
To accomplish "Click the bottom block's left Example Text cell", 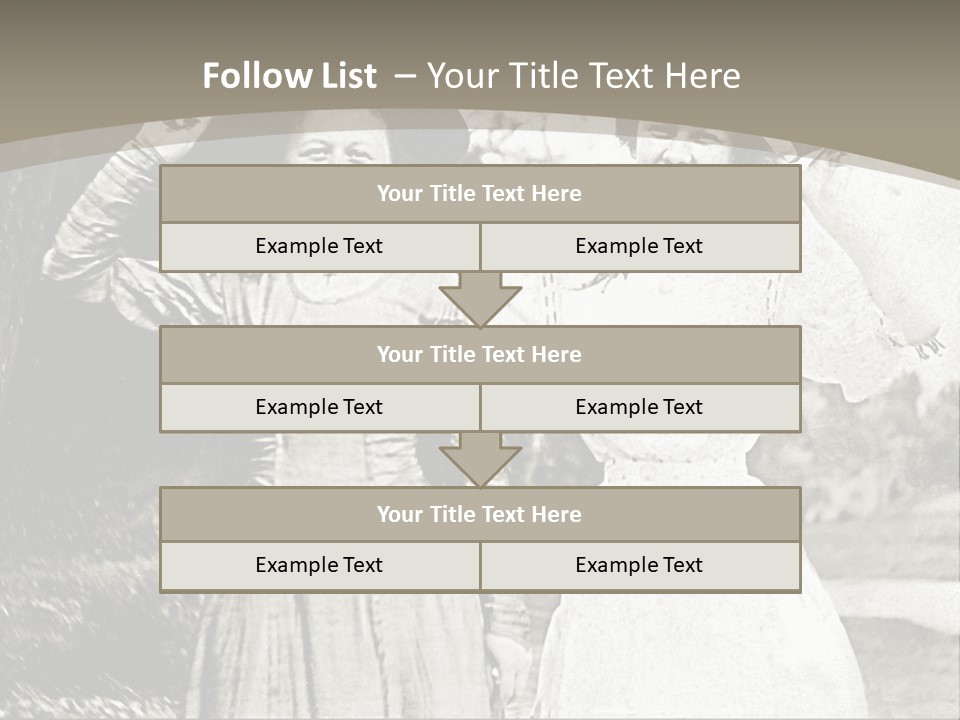I will (x=319, y=565).
